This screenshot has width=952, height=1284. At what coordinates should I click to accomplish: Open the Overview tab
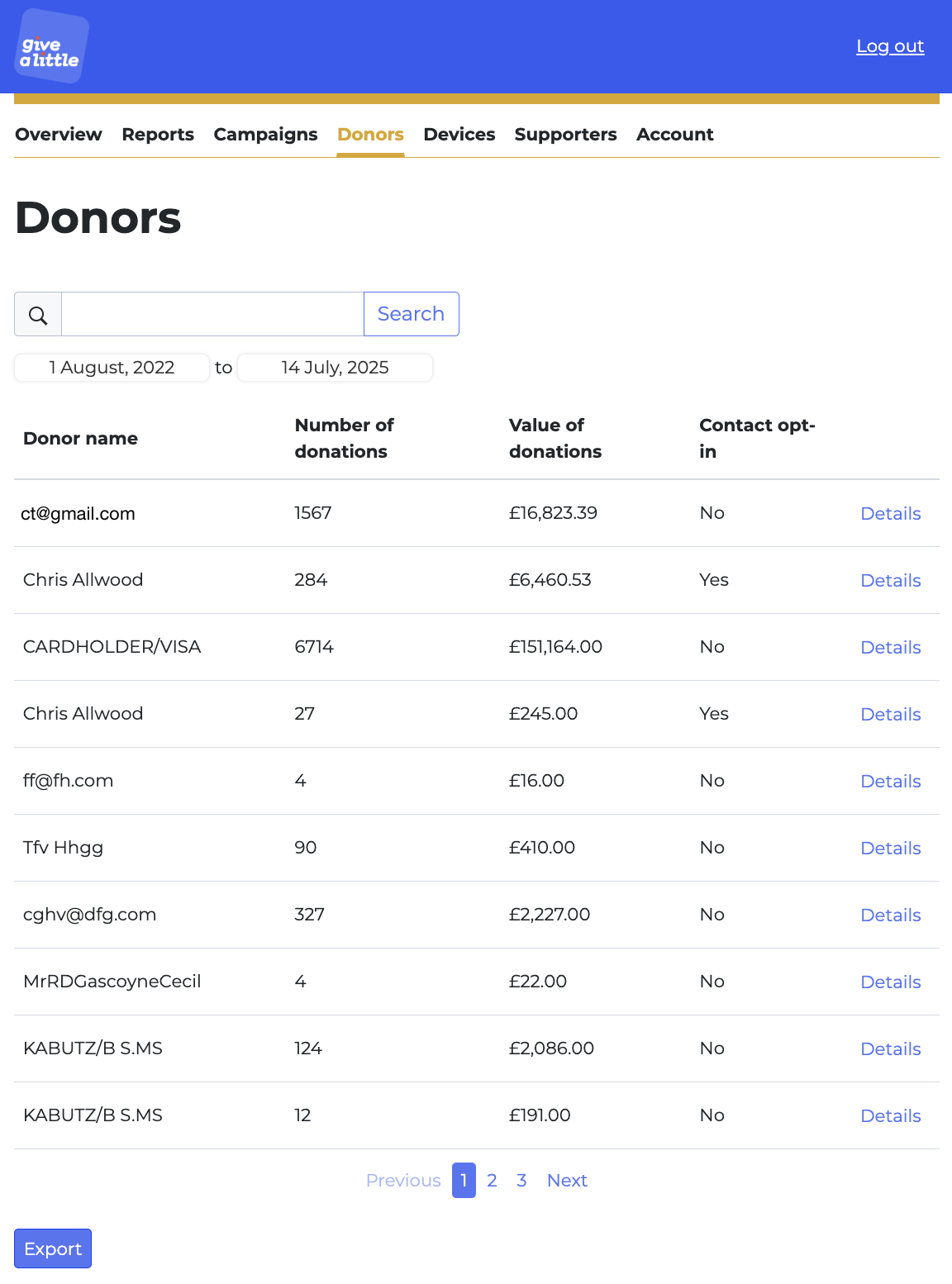click(59, 135)
